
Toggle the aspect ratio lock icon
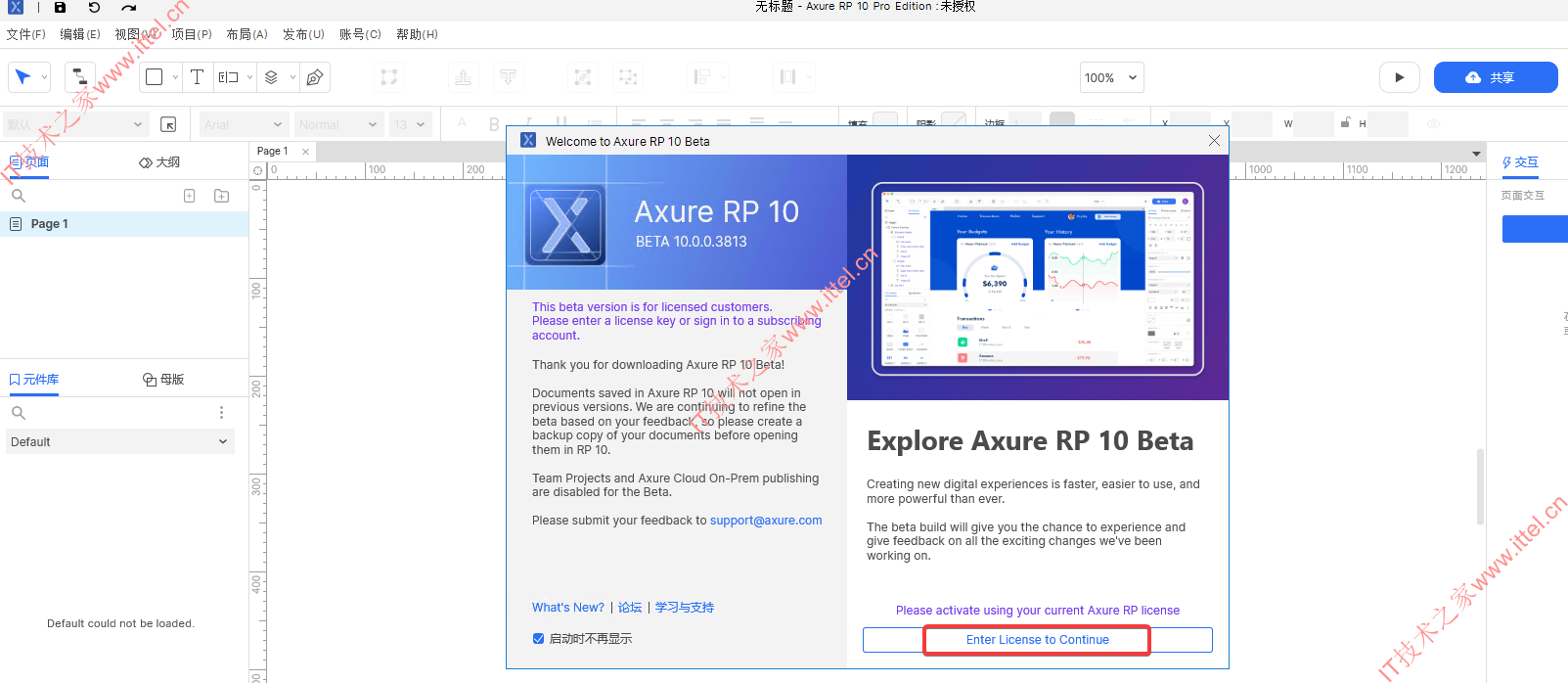pos(1346,123)
